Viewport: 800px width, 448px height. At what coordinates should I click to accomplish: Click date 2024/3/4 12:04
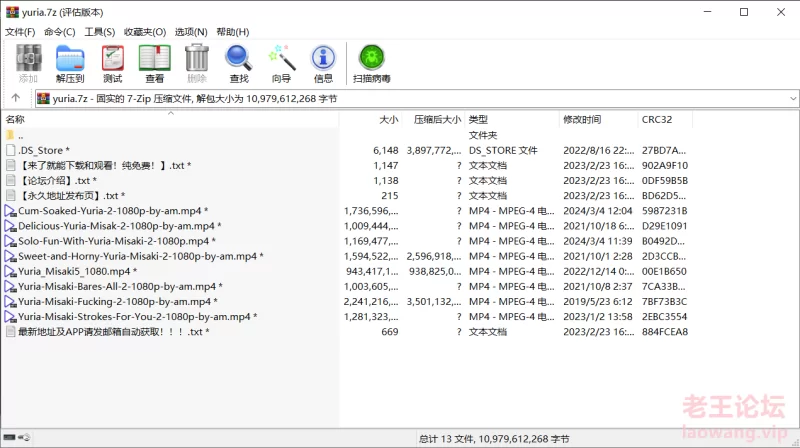coord(597,211)
